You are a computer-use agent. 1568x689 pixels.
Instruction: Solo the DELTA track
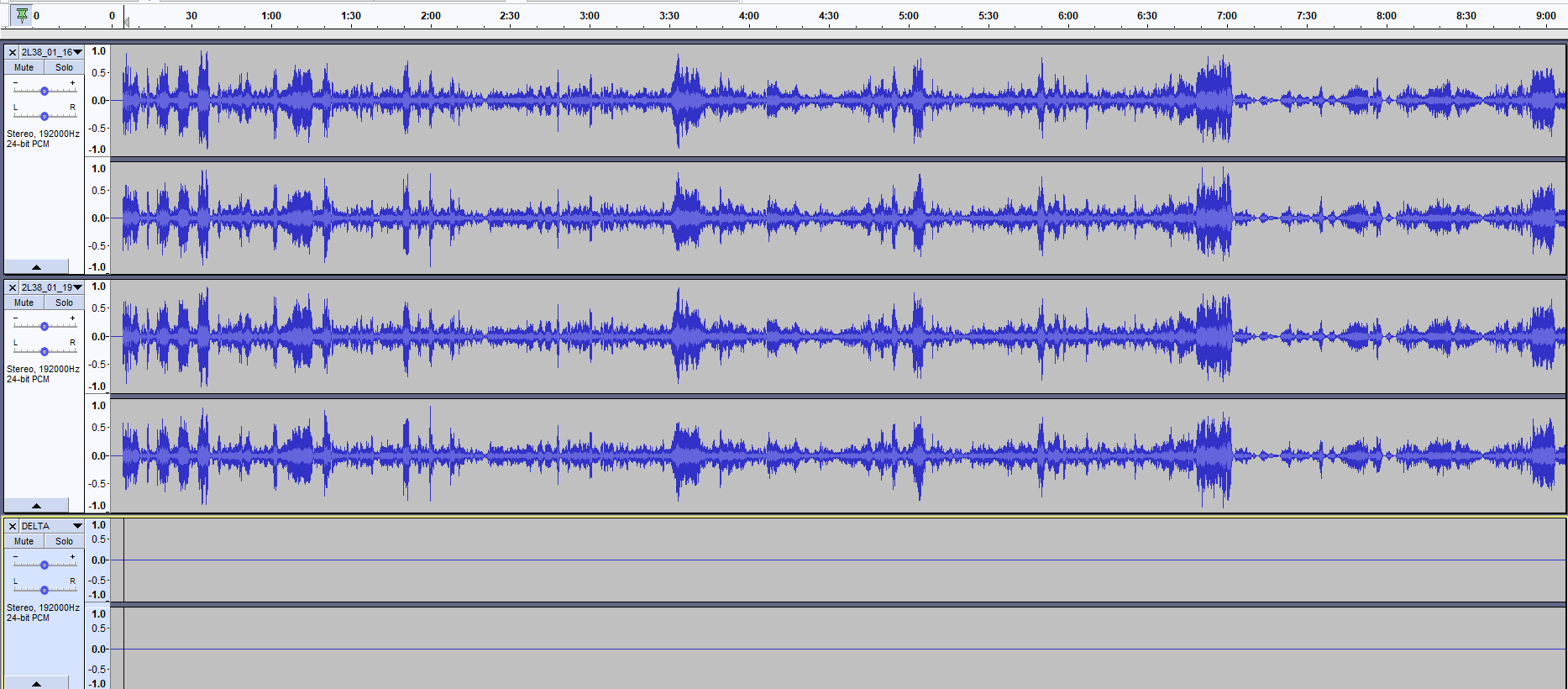(64, 541)
